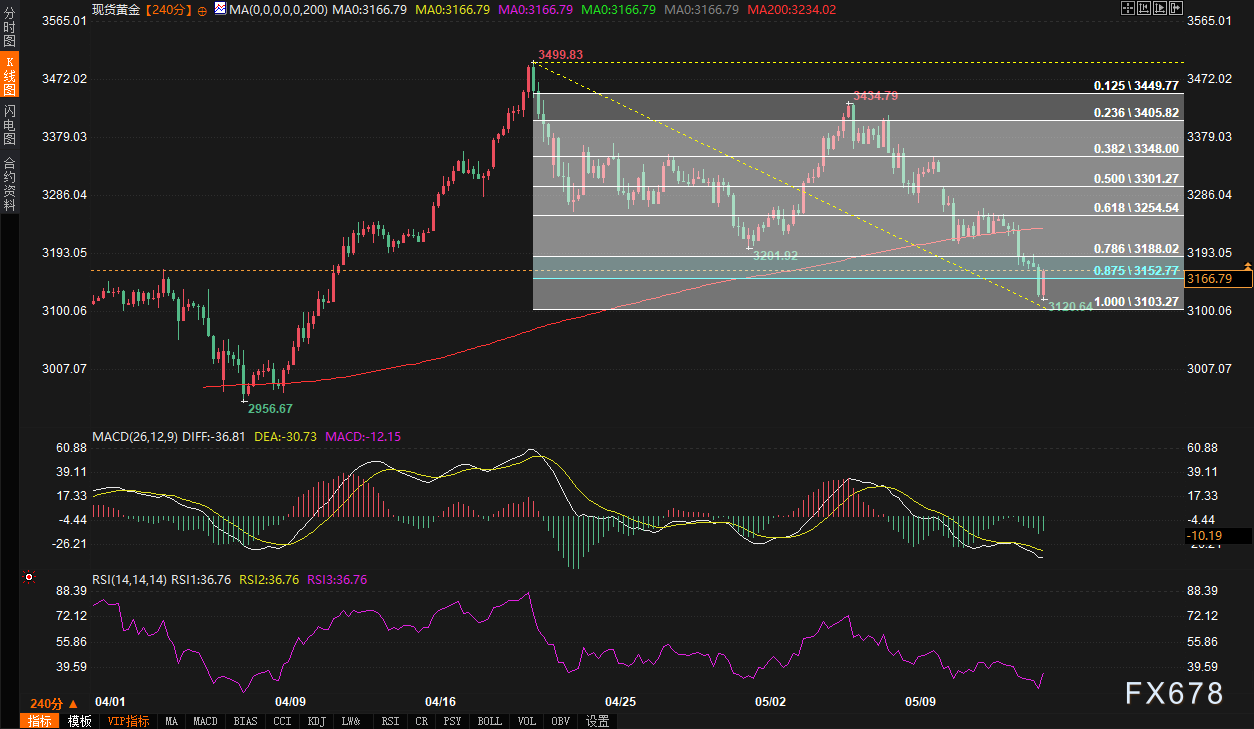Click the orange circle-plus icon beside 240分
1254x729 pixels.
point(203,9)
